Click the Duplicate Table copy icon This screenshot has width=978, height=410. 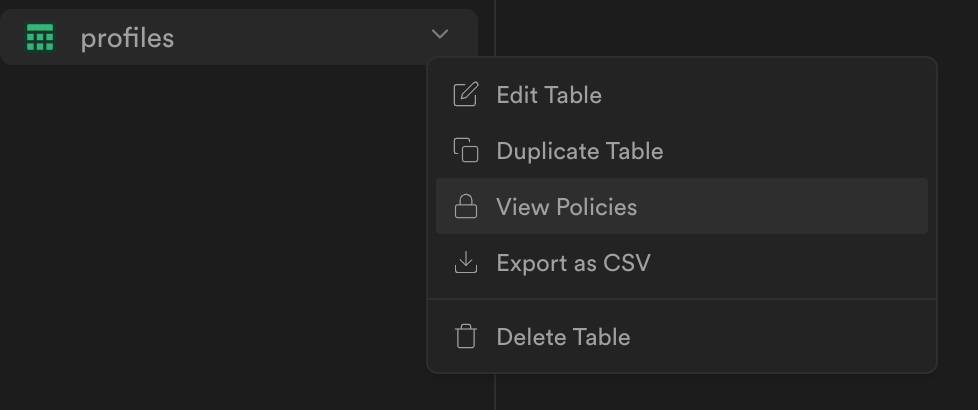click(x=465, y=151)
